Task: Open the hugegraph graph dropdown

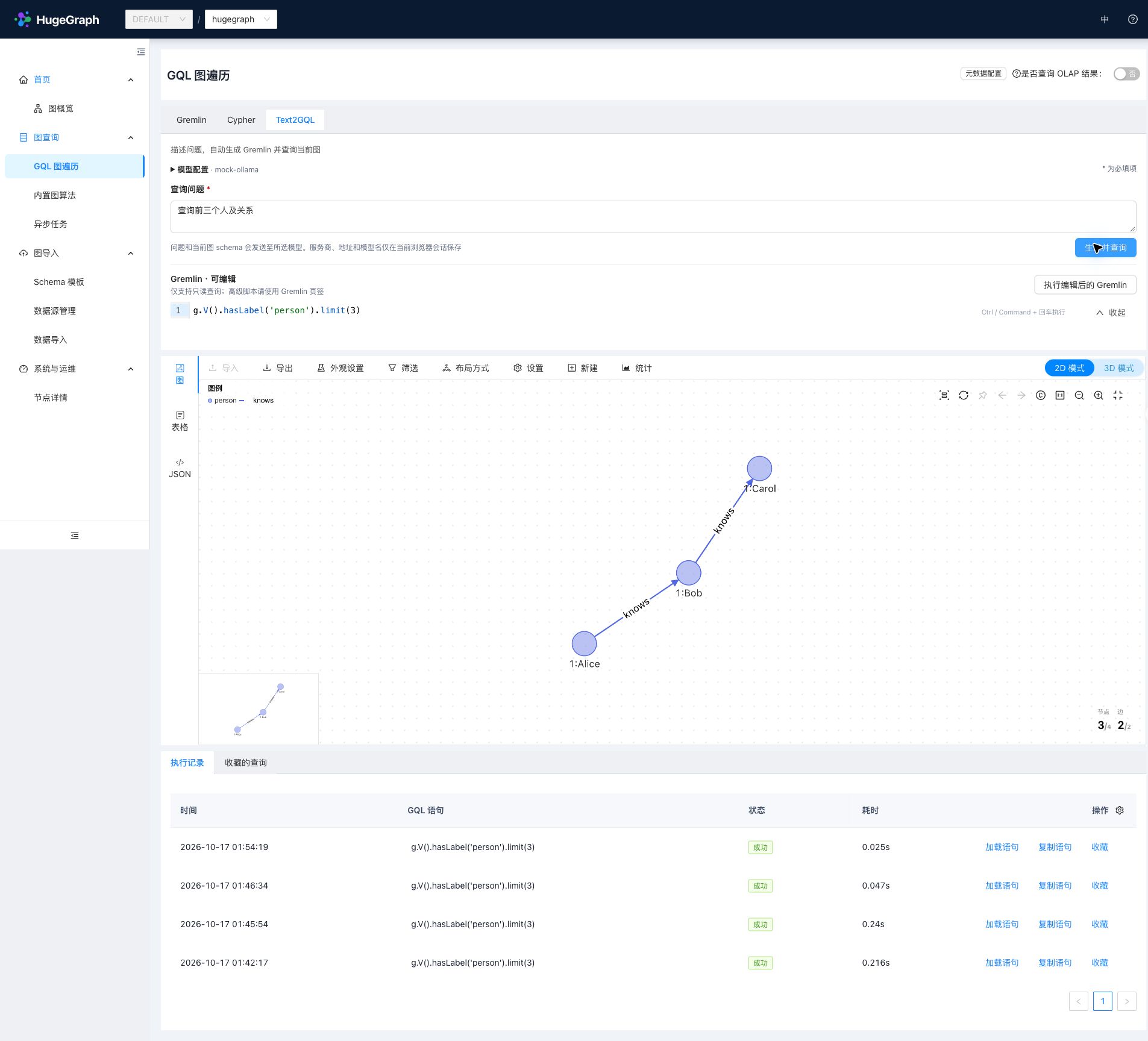Action: pos(241,19)
